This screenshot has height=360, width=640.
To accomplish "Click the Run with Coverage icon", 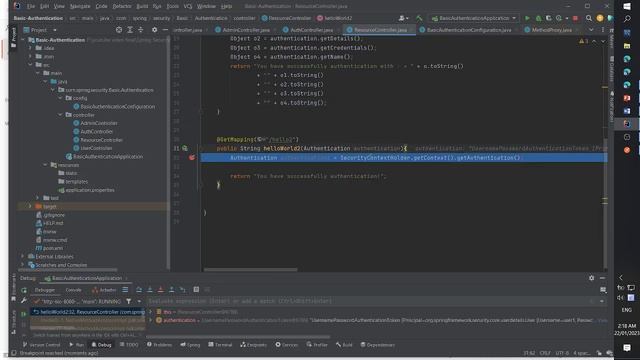I will pyautogui.click(x=549, y=18).
